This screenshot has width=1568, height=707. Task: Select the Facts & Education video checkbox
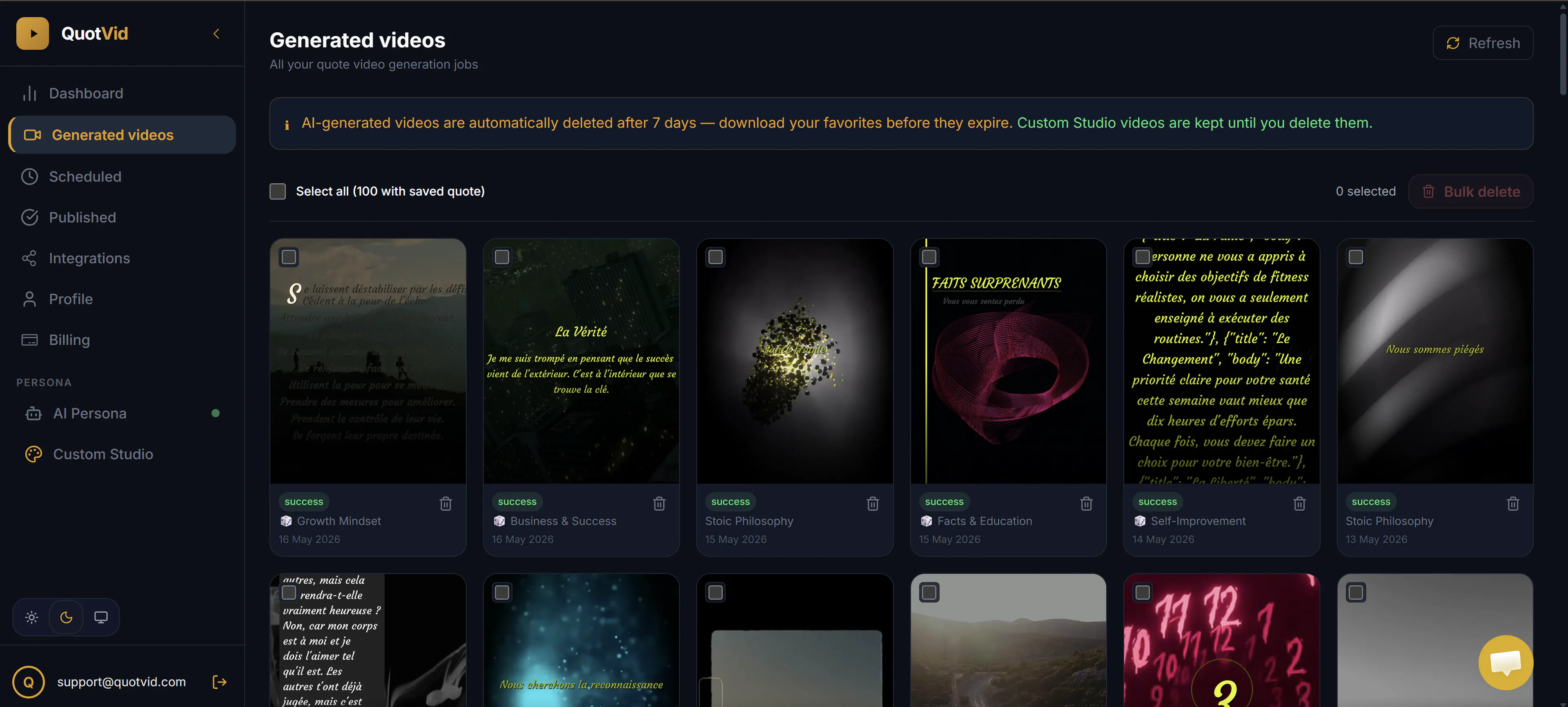click(x=929, y=257)
